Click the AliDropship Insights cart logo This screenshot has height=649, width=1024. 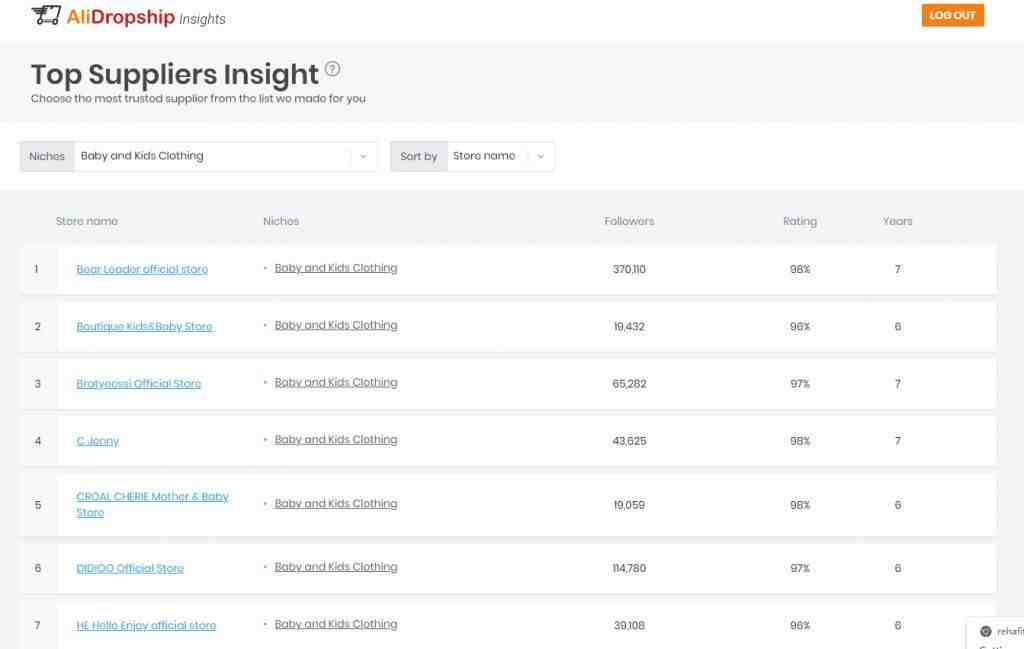pos(128,16)
